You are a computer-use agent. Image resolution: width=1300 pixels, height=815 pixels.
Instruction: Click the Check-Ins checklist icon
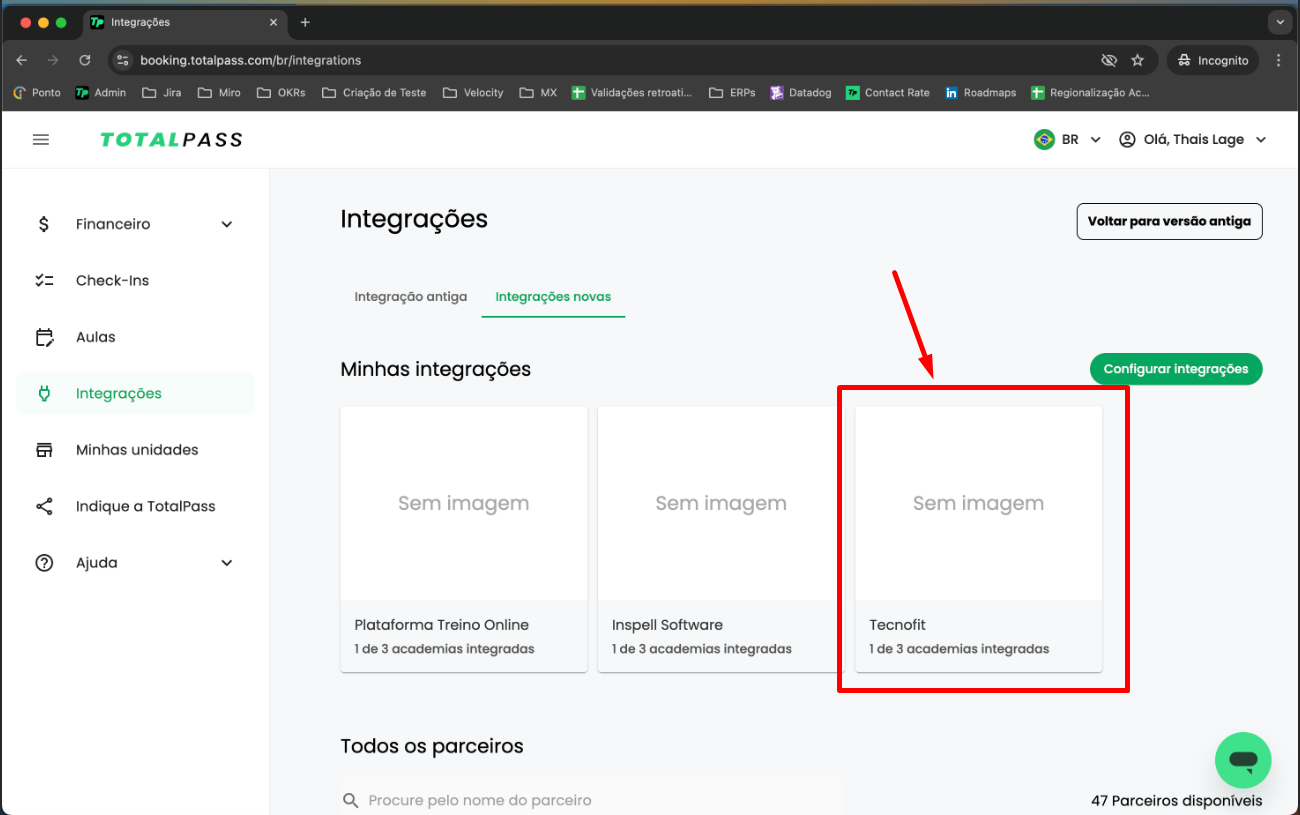pyautogui.click(x=44, y=281)
